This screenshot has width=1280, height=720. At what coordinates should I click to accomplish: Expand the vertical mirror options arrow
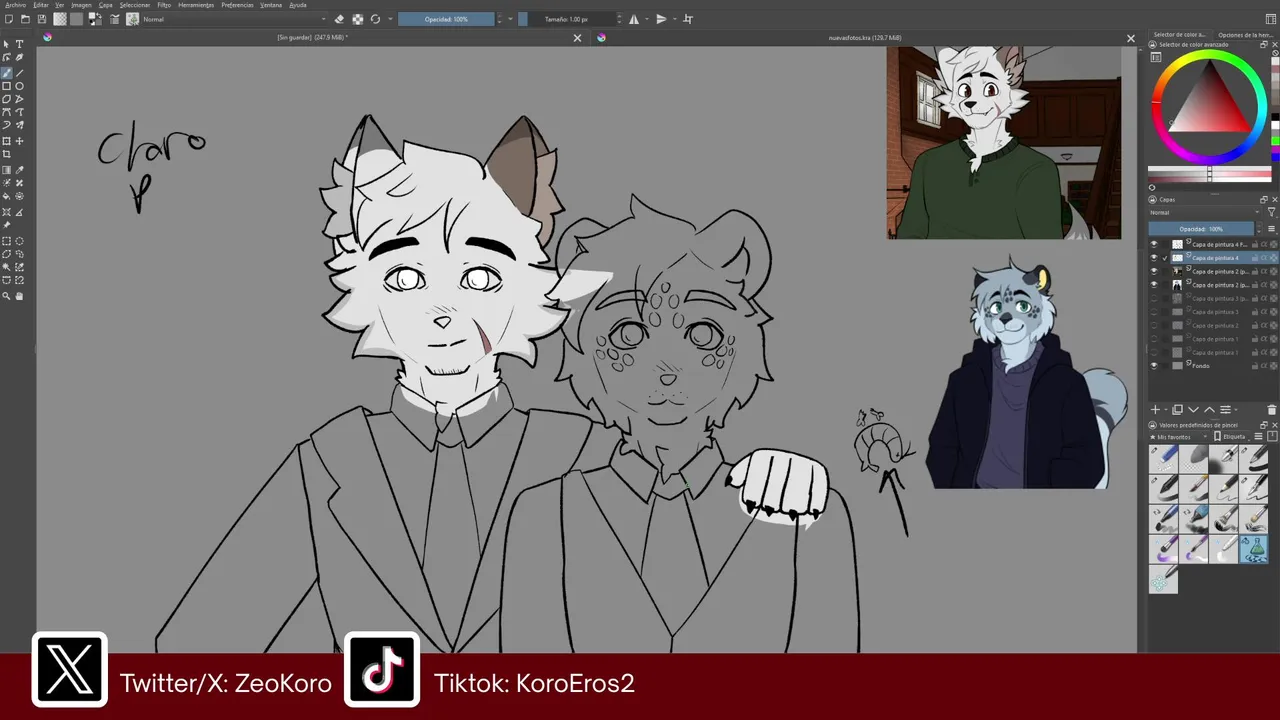[675, 19]
